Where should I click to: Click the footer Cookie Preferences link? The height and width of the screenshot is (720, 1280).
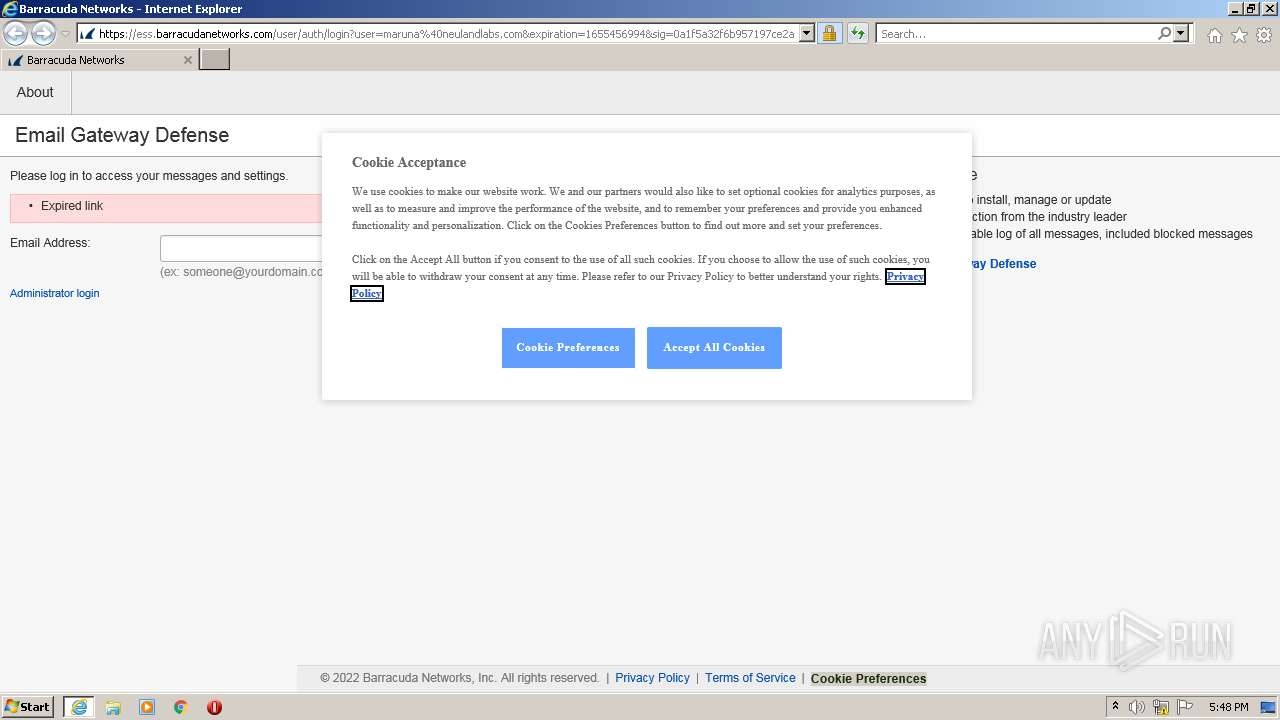point(868,679)
